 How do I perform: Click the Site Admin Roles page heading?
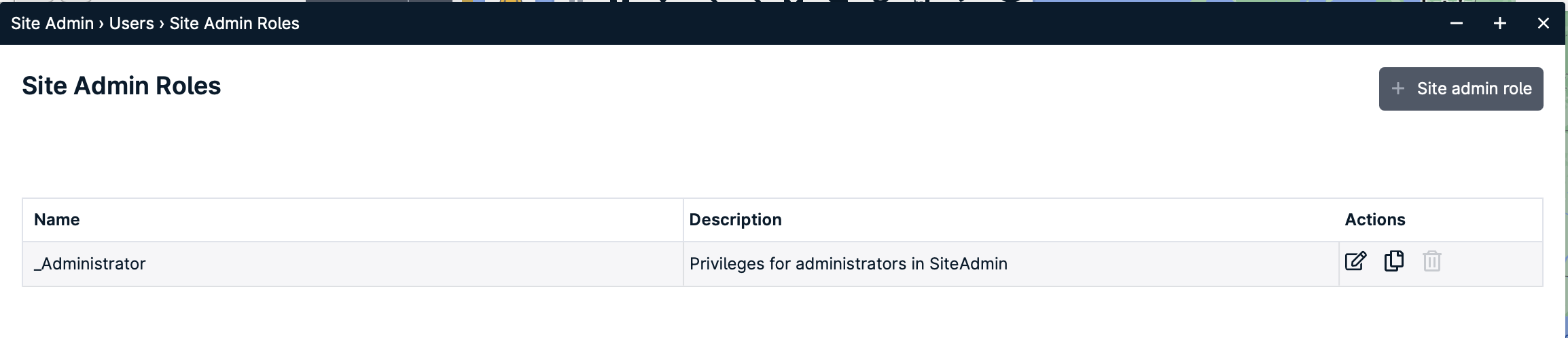click(121, 86)
